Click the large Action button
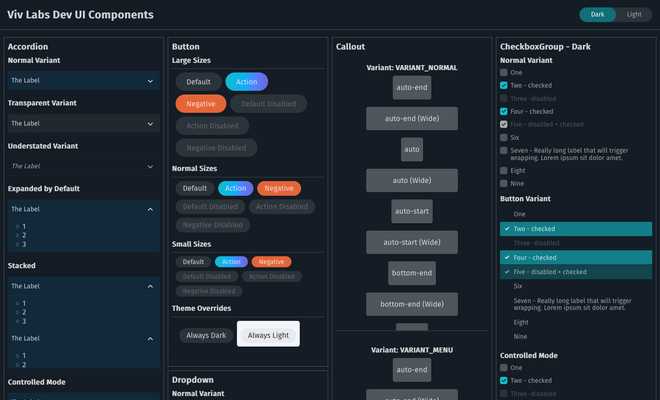 tap(247, 82)
